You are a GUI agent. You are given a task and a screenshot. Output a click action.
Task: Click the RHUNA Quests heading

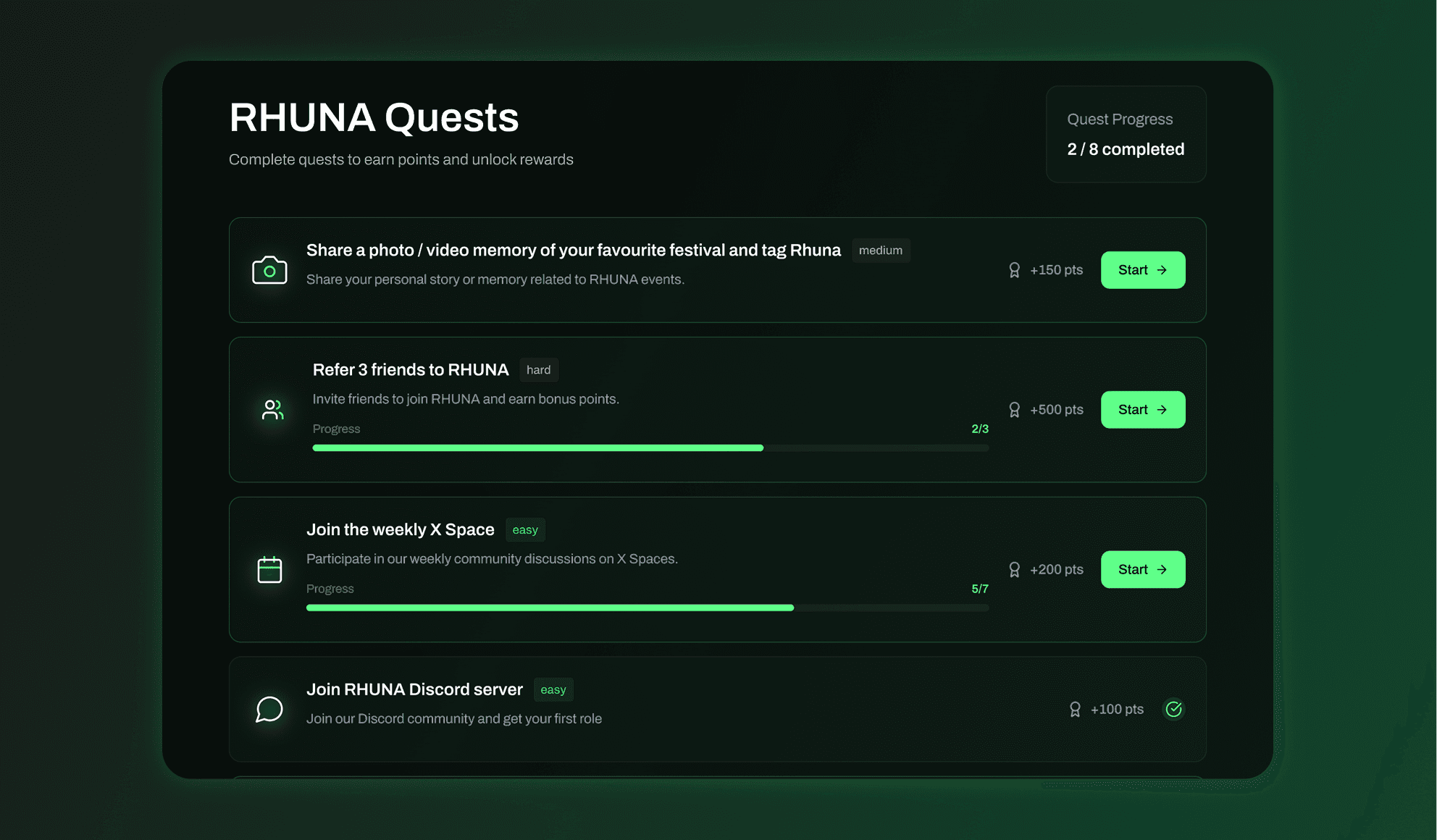coord(374,117)
